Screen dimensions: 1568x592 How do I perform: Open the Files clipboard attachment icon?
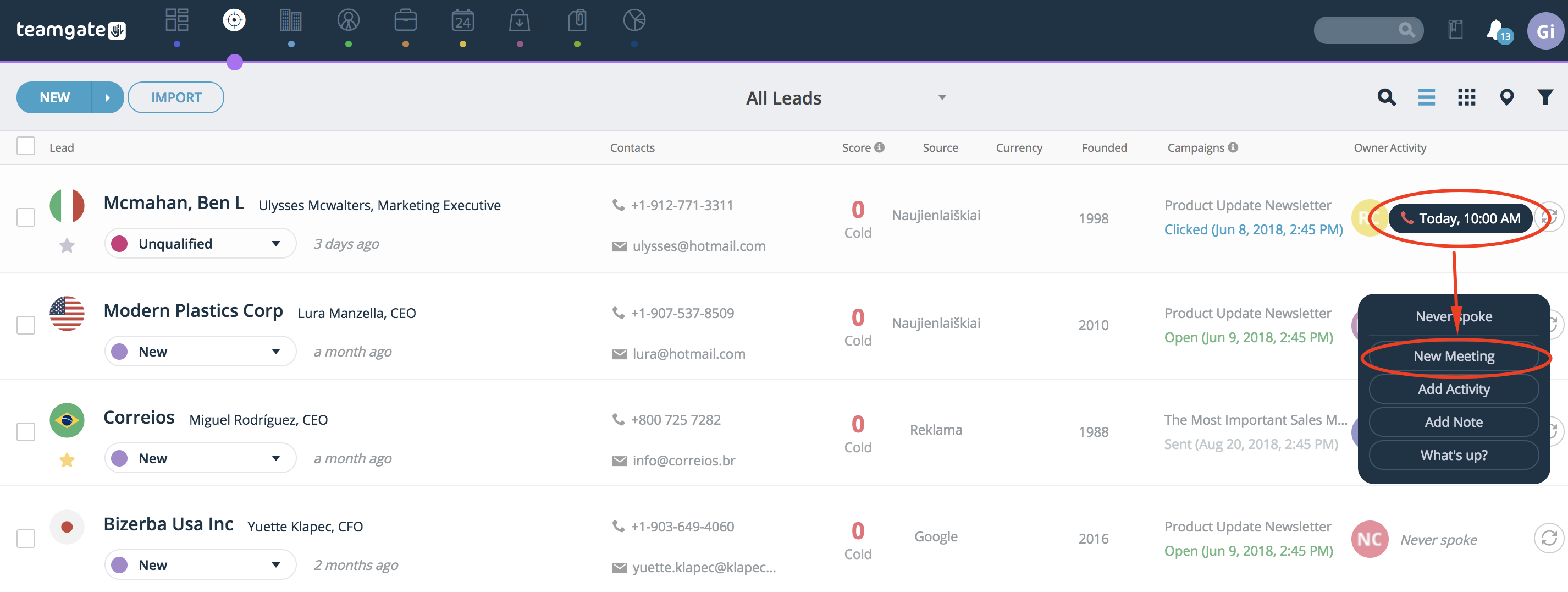tap(577, 20)
